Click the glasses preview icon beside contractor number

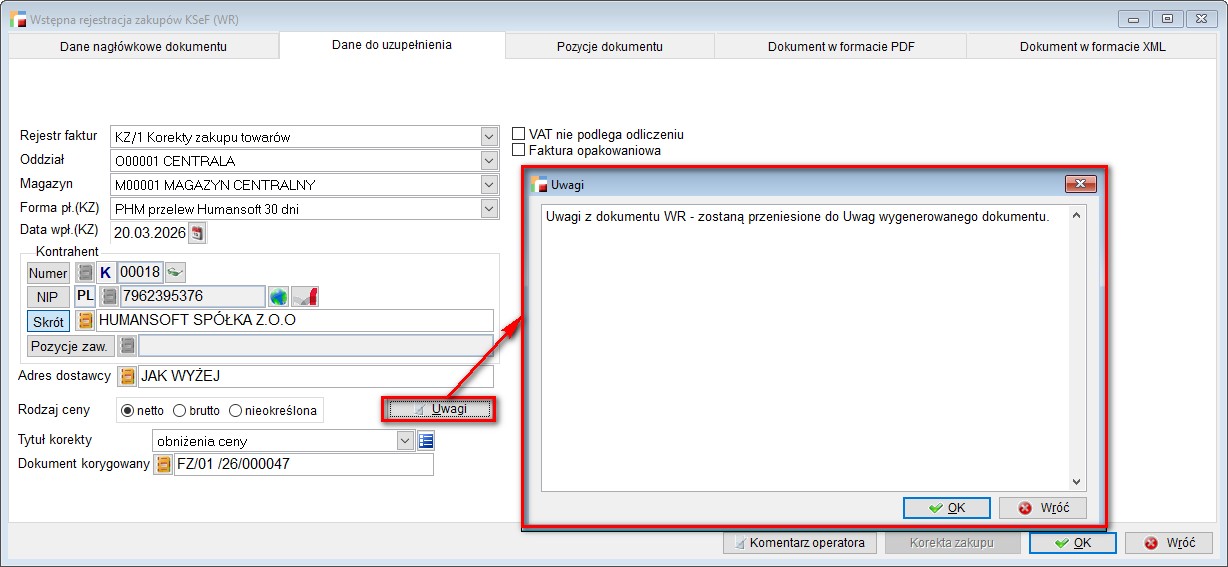[176, 272]
